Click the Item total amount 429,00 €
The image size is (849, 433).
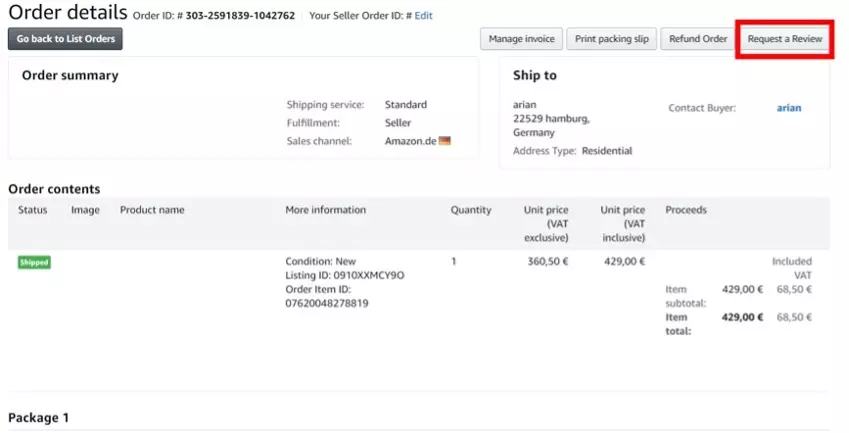(742, 317)
